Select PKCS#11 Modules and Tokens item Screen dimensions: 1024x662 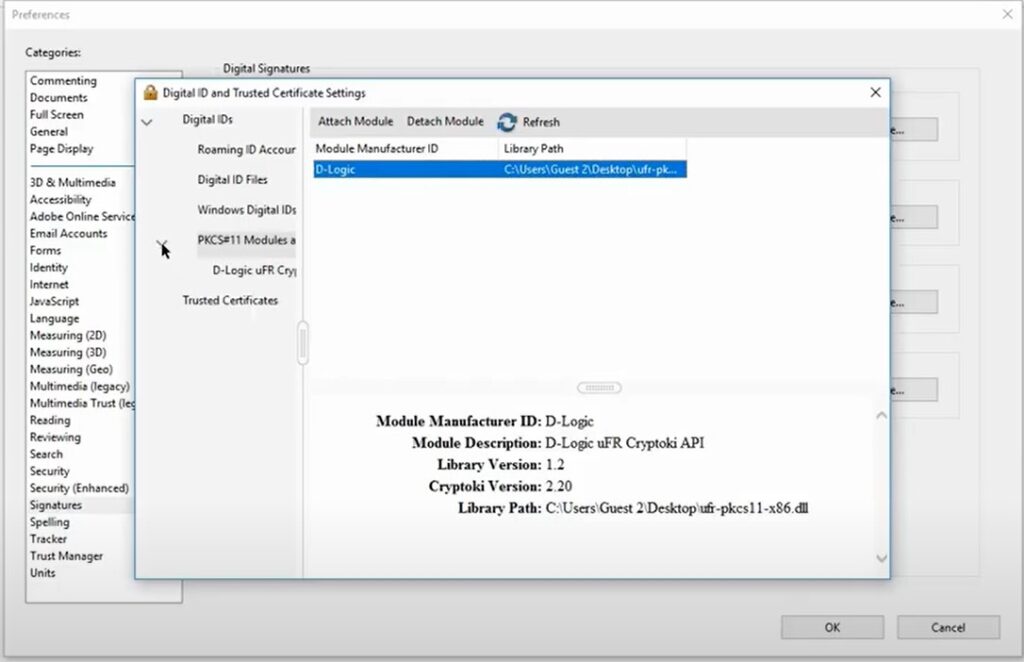pyautogui.click(x=246, y=240)
